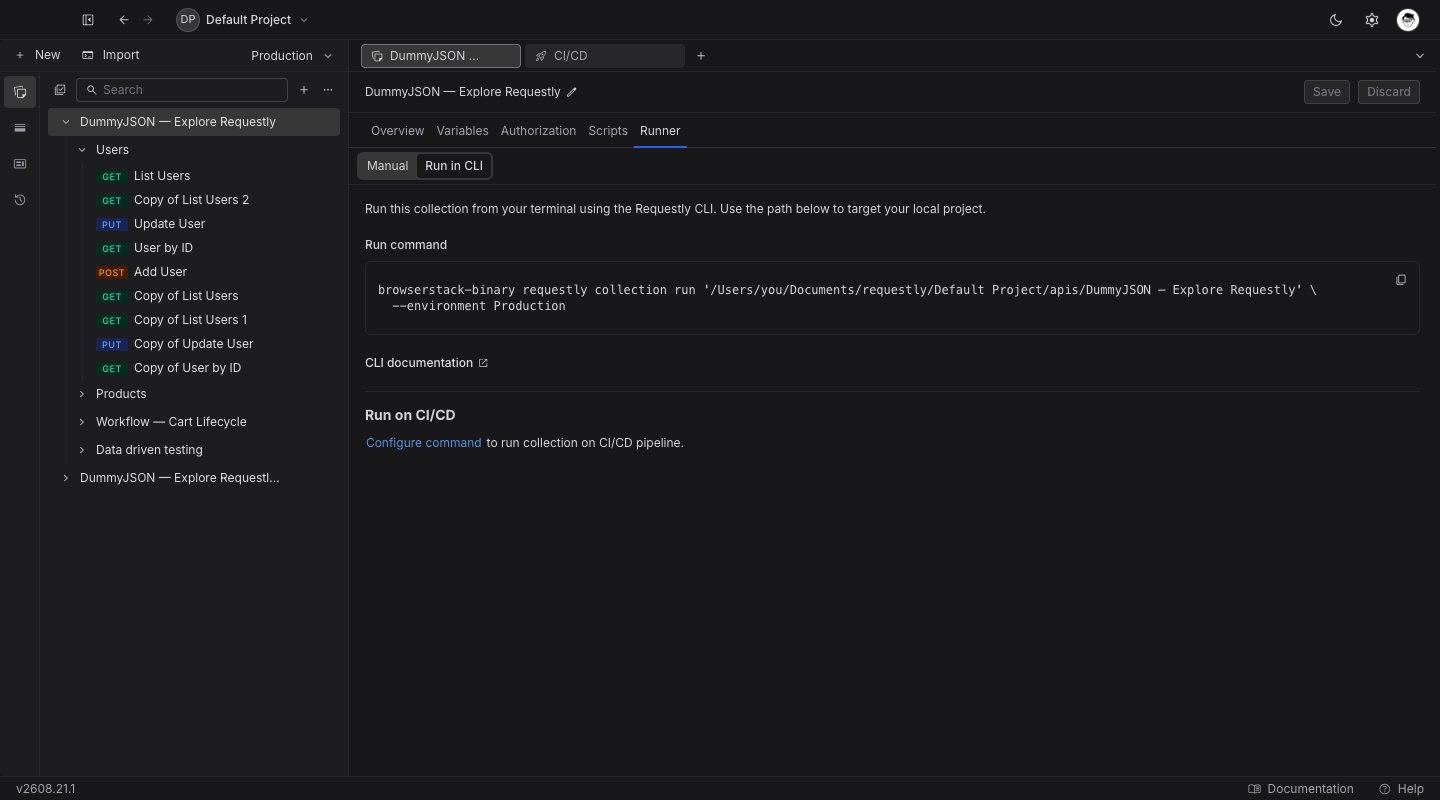Edit collection name with pencil icon
This screenshot has width=1440, height=800.
click(x=572, y=92)
